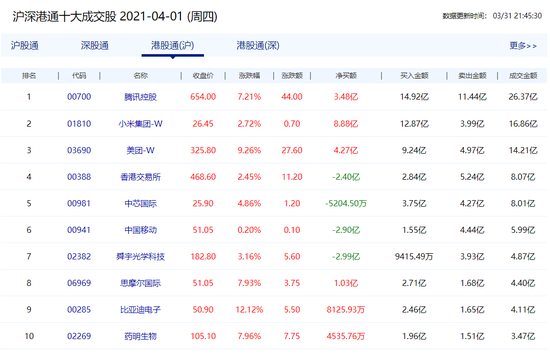This screenshot has width=550, height=360.
Task: Open 中国移动 stock link
Action: (x=140, y=230)
